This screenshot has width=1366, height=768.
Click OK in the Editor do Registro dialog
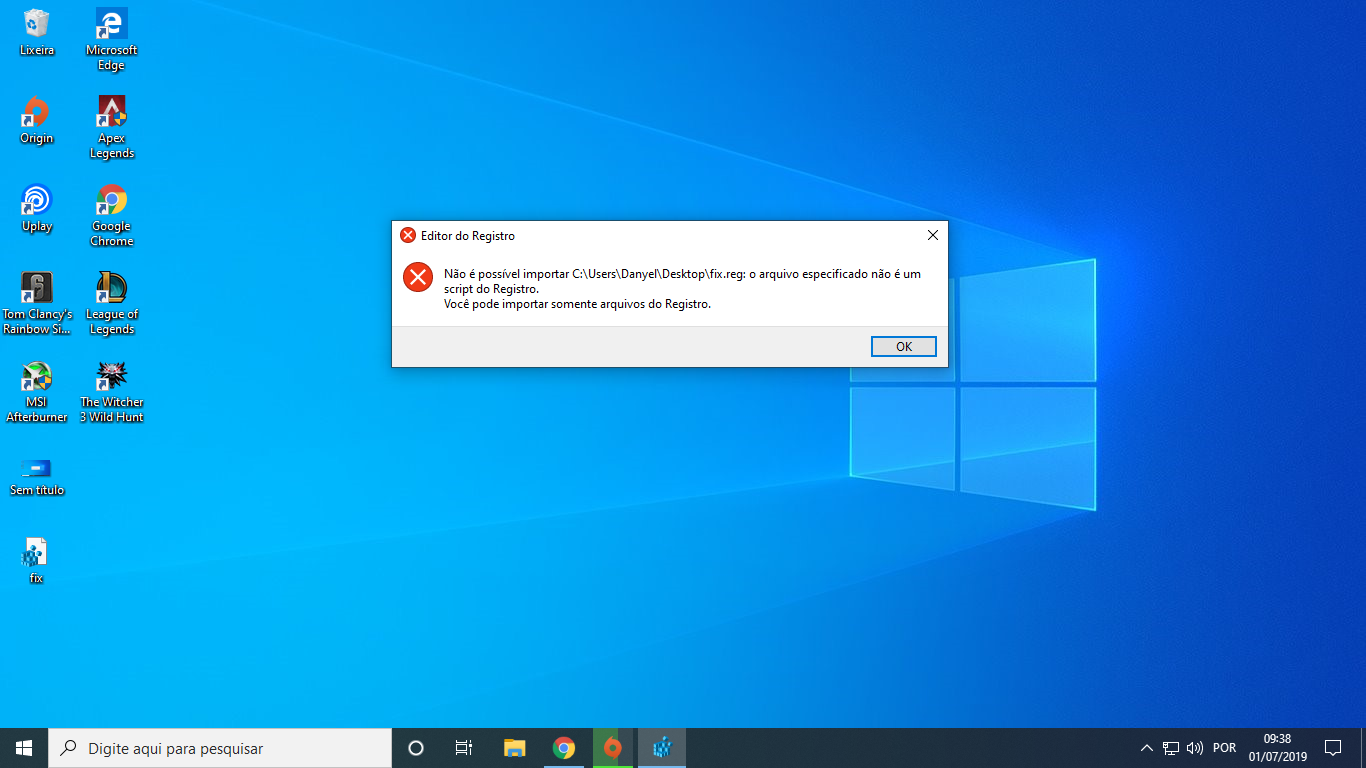(x=904, y=347)
